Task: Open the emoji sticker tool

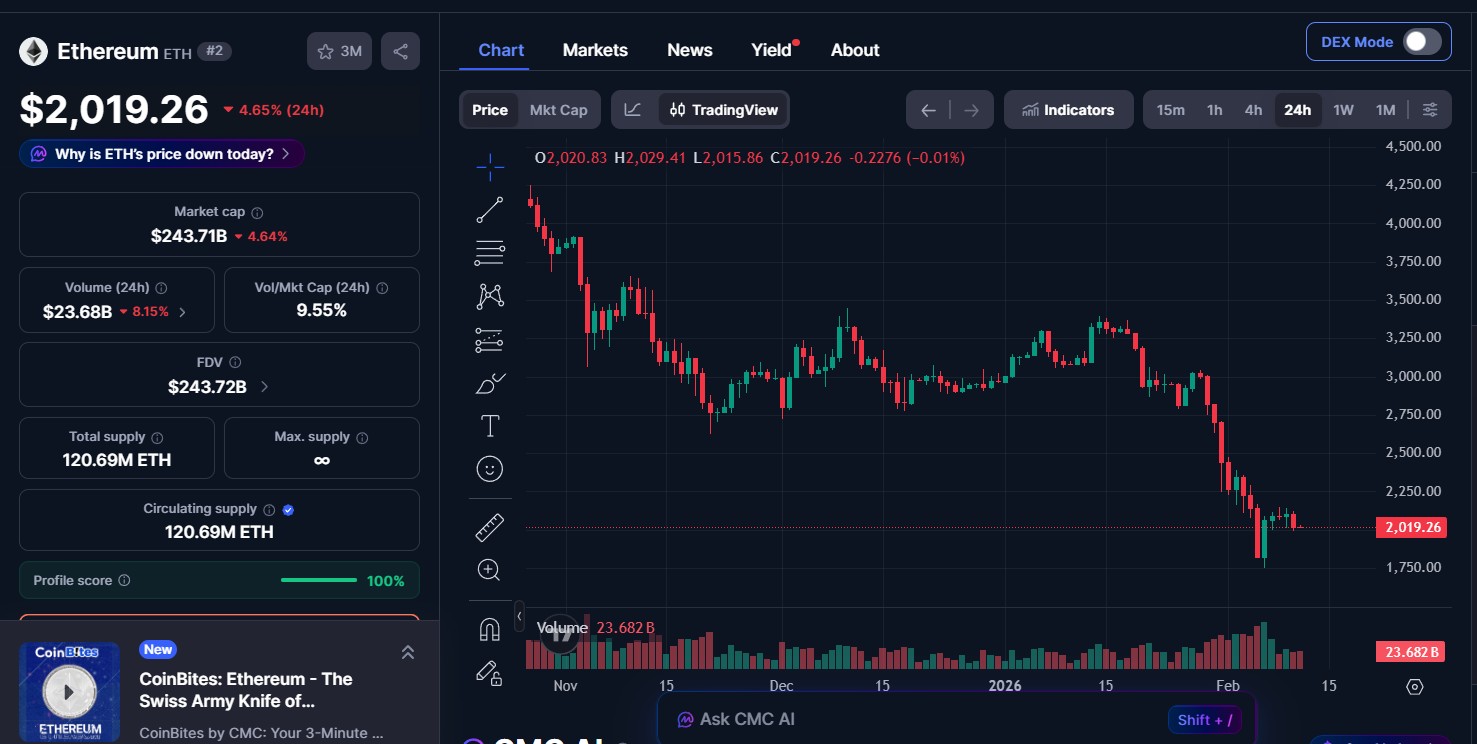Action: pyautogui.click(x=489, y=468)
